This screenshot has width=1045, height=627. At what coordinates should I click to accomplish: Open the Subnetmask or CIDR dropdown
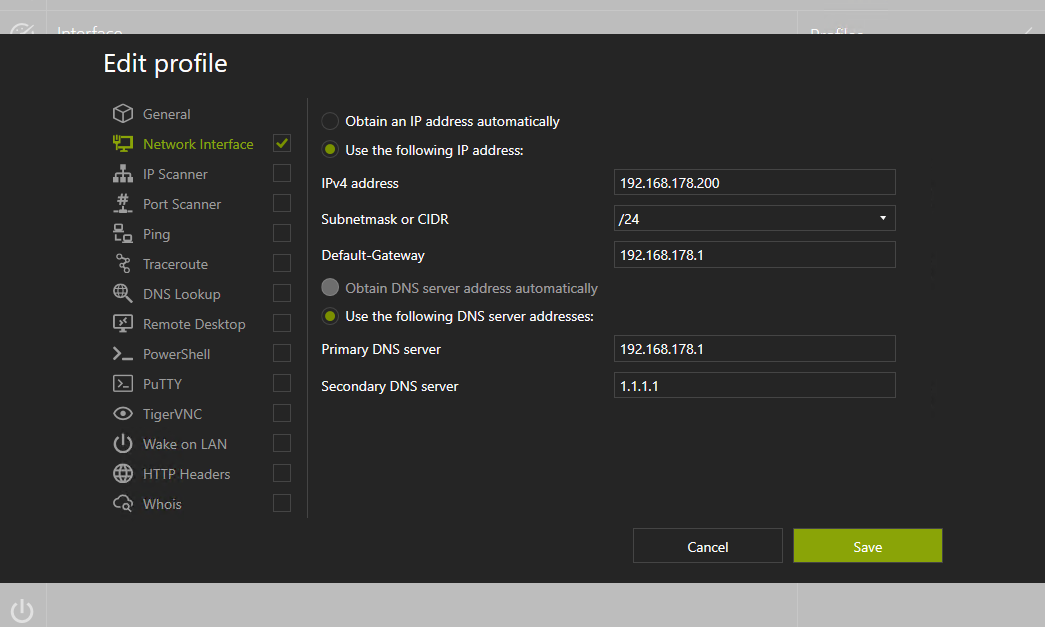pyautogui.click(x=882, y=218)
